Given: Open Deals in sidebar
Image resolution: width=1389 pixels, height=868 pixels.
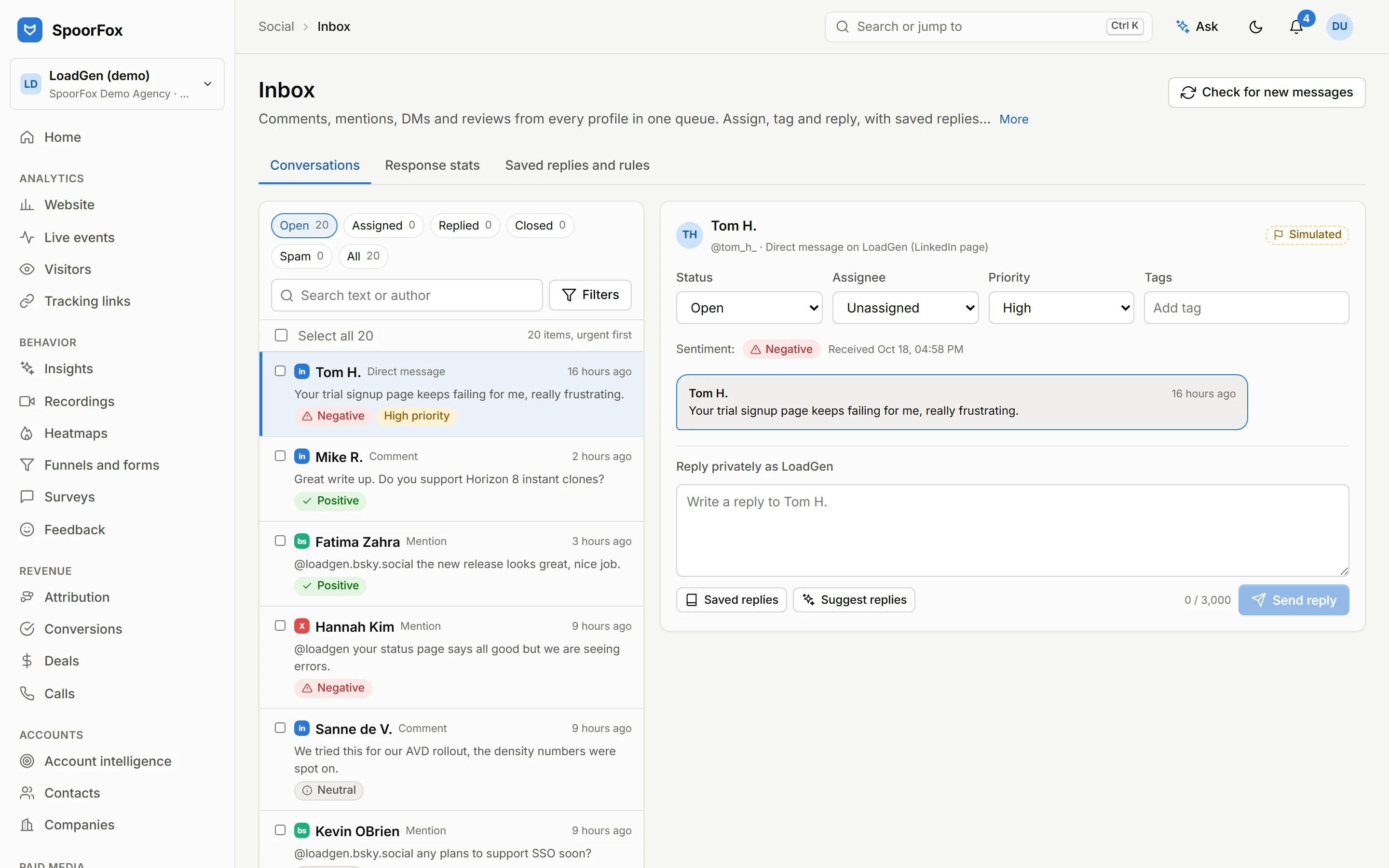Looking at the screenshot, I should coord(117,661).
